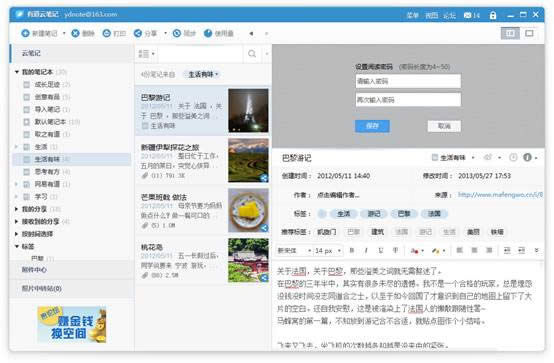Viewport: 554px width, 363px height.
Task: Click the 游记 tag chip
Action: [x=374, y=213]
